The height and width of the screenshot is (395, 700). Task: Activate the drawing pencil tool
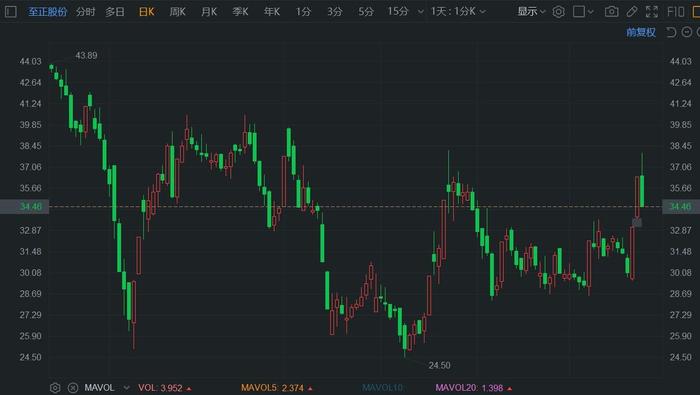pyautogui.click(x=631, y=12)
